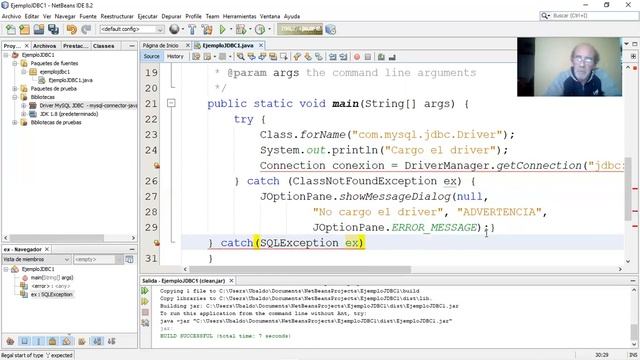Image resolution: width=640 pixels, height=360 pixels.
Task: Expand the Driver MySQL JDBC library node
Action: pyautogui.click(x=24, y=105)
